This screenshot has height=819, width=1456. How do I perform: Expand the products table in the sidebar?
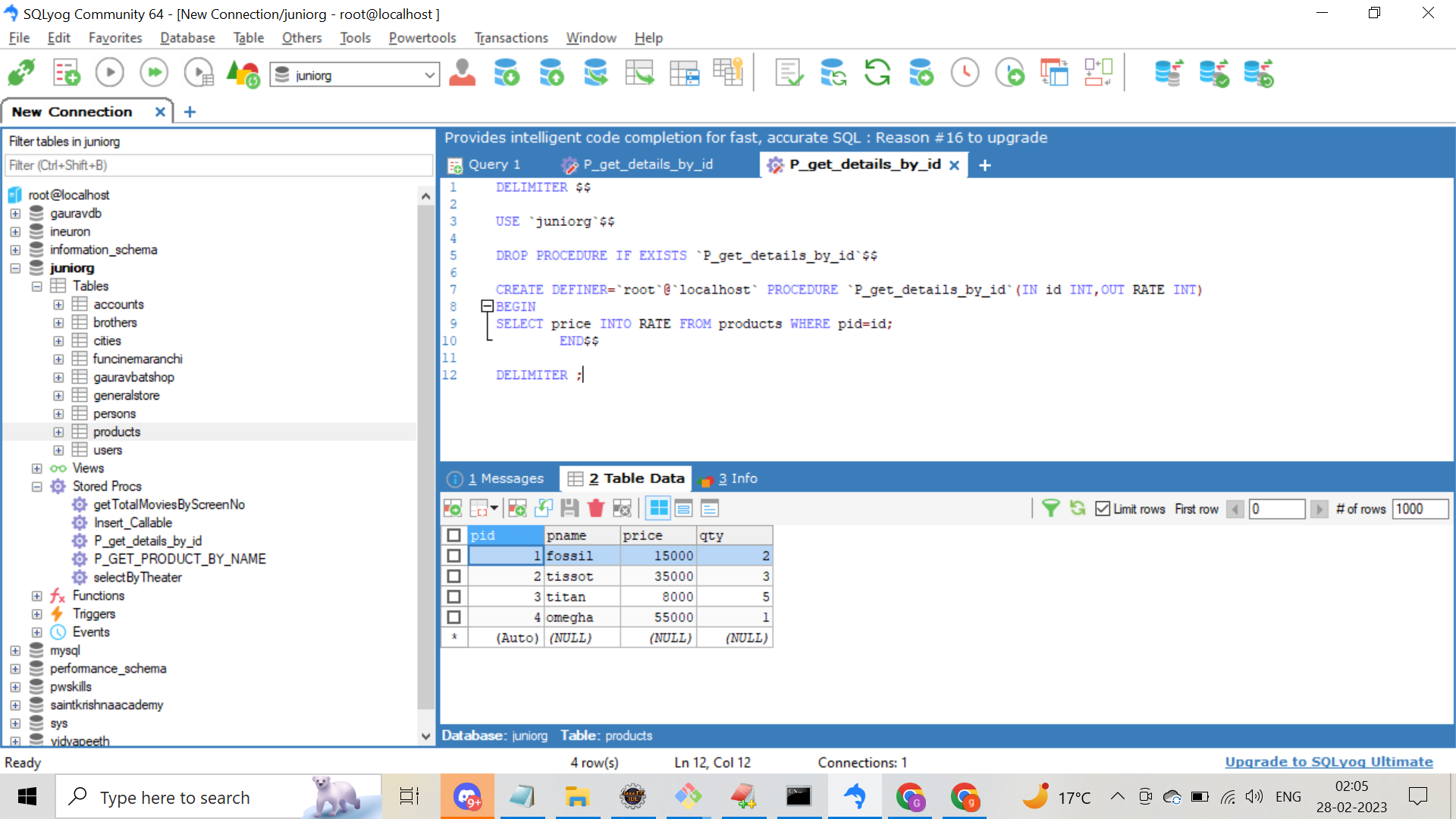(x=58, y=431)
